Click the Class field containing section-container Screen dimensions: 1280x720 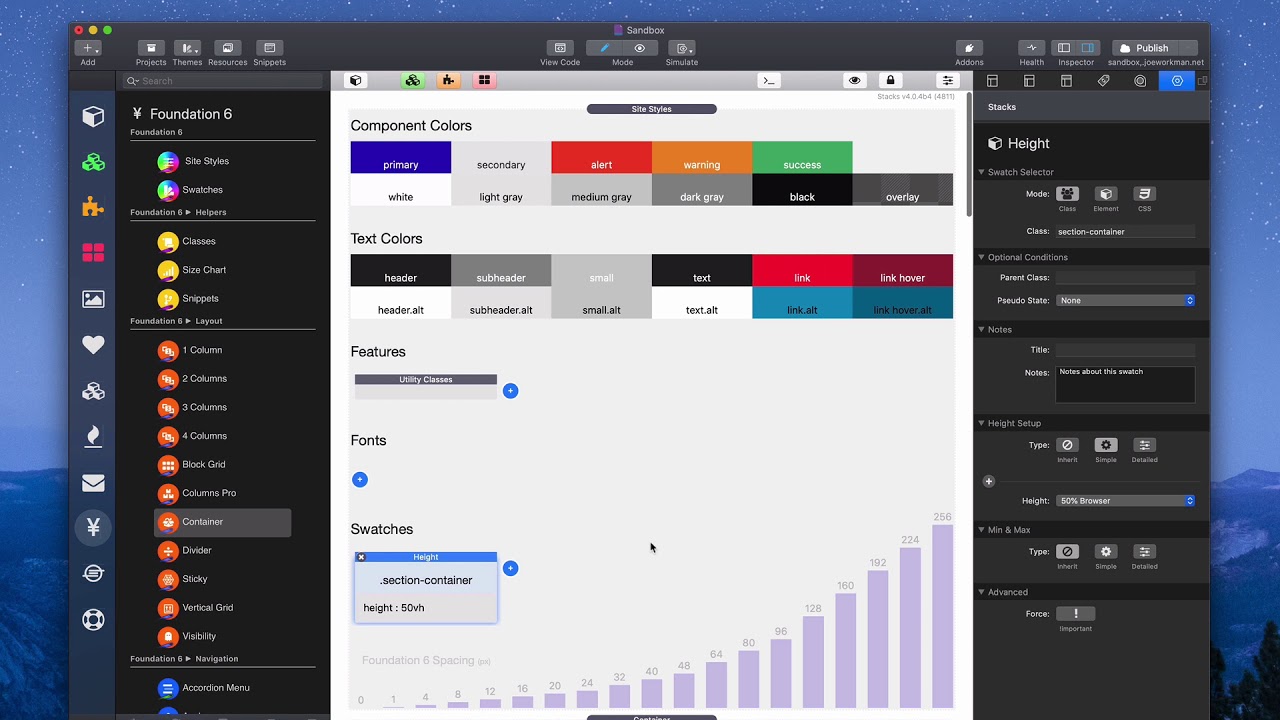(x=1125, y=232)
